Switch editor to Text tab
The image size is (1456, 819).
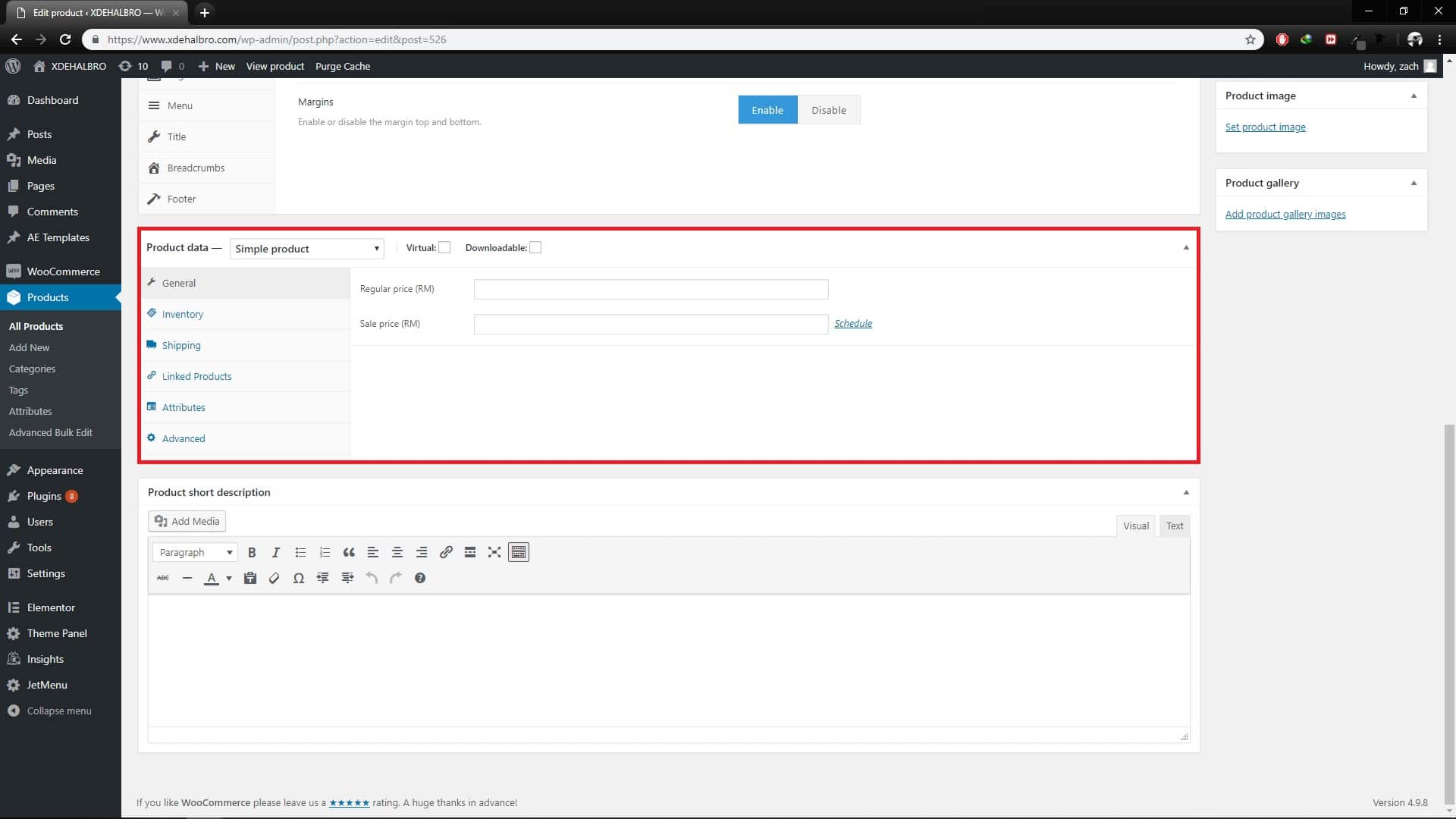(1175, 526)
